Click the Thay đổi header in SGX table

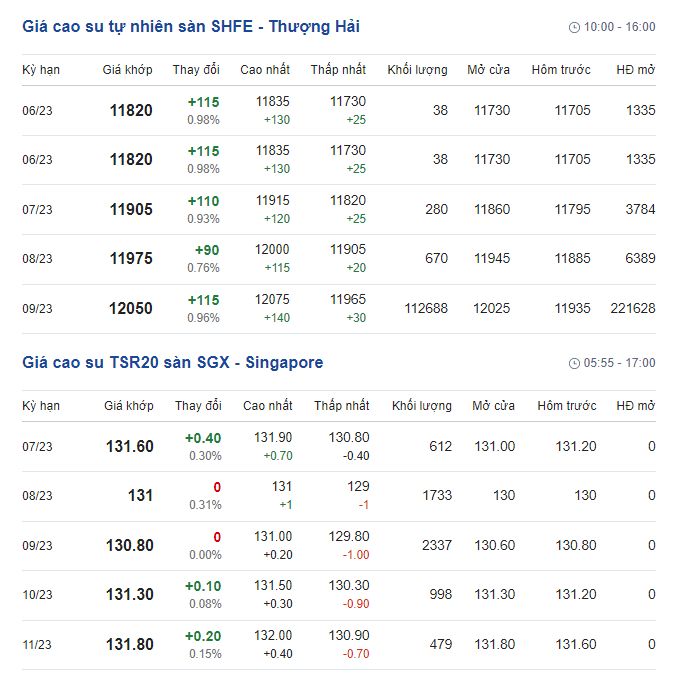(x=198, y=406)
